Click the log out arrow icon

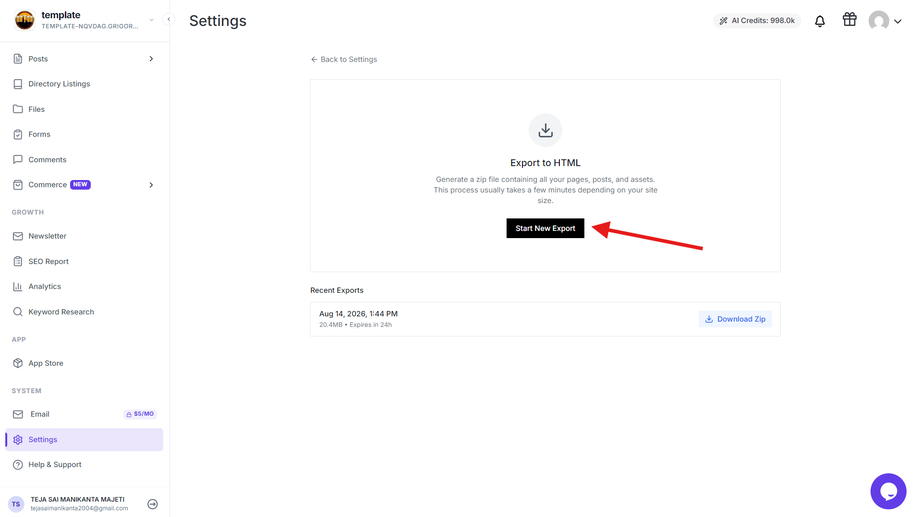click(x=153, y=504)
